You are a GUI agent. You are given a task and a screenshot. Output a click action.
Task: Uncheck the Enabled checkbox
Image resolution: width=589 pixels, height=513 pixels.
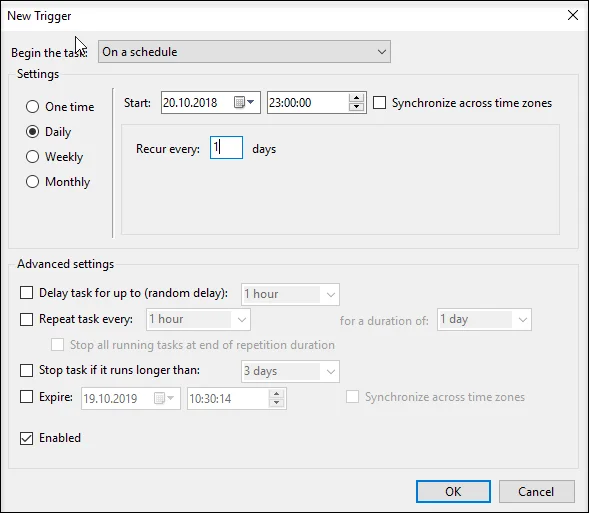[26, 438]
